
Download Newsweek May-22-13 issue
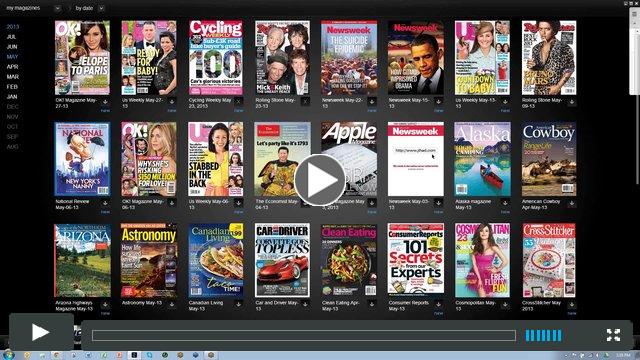[372, 102]
